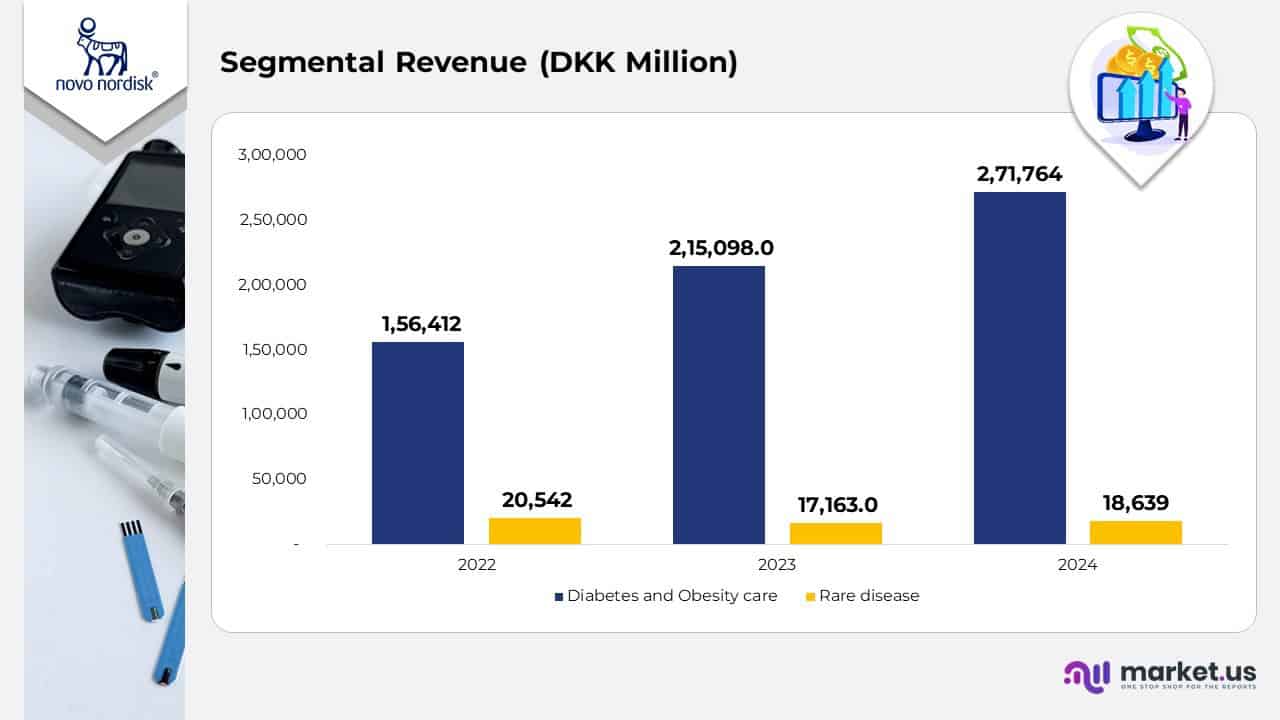Image resolution: width=1280 pixels, height=720 pixels.
Task: Expand the 2,15,098.0 data label
Action: point(720,248)
